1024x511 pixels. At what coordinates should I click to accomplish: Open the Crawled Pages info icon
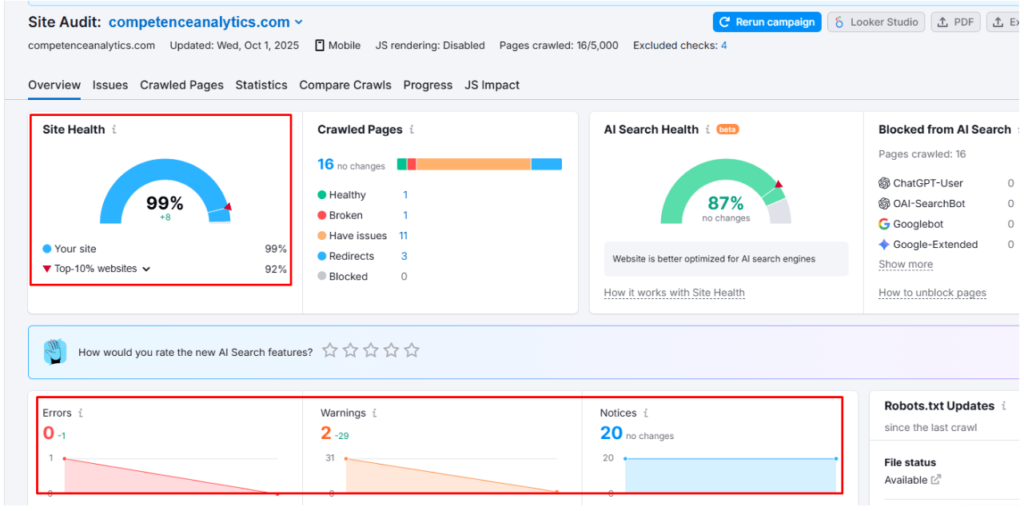tap(411, 129)
